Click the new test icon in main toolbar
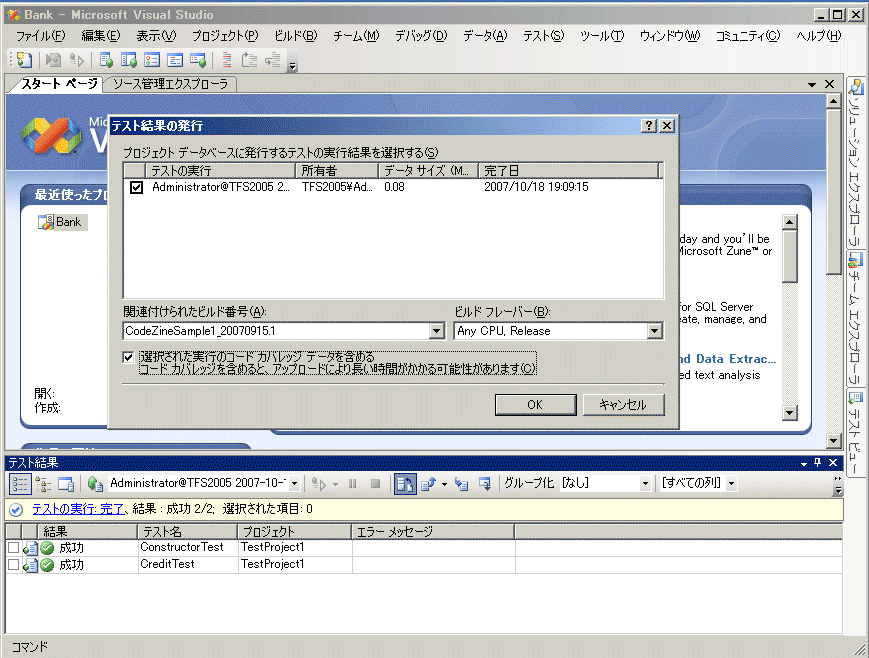Screen dimensions: 869x658 tap(24, 60)
